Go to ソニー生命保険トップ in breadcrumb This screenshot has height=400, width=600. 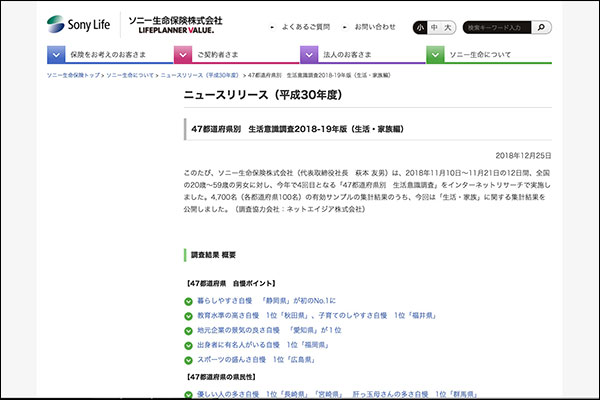coord(73,75)
